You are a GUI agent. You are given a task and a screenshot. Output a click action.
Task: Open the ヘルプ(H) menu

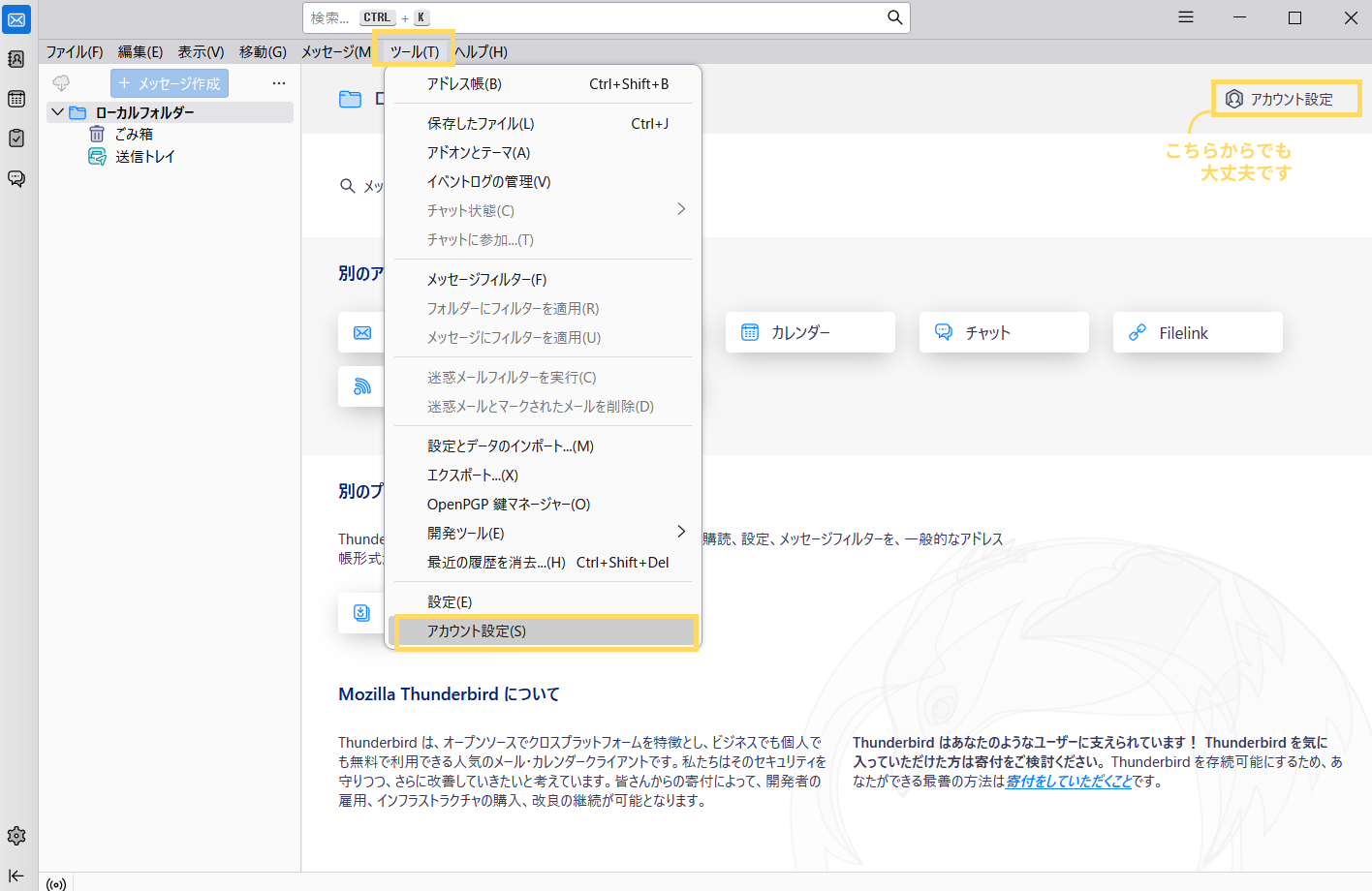(482, 52)
